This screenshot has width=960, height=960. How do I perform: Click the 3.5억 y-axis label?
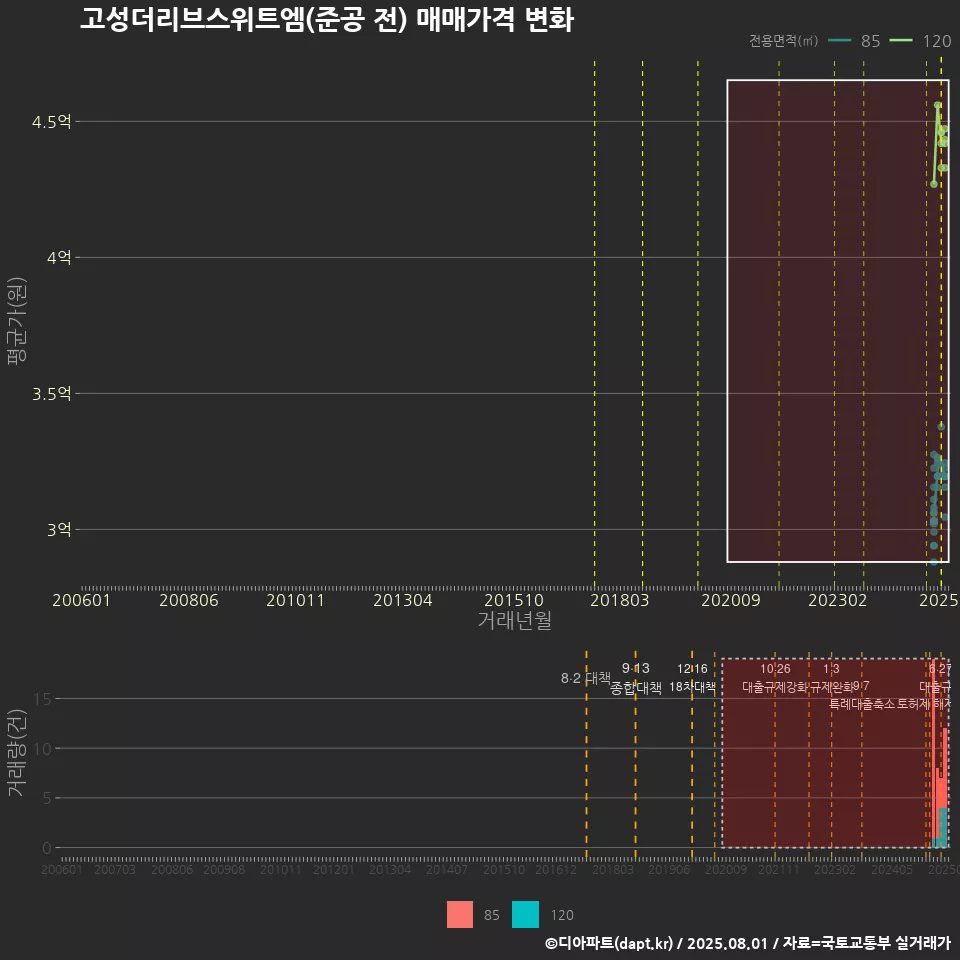pos(51,394)
